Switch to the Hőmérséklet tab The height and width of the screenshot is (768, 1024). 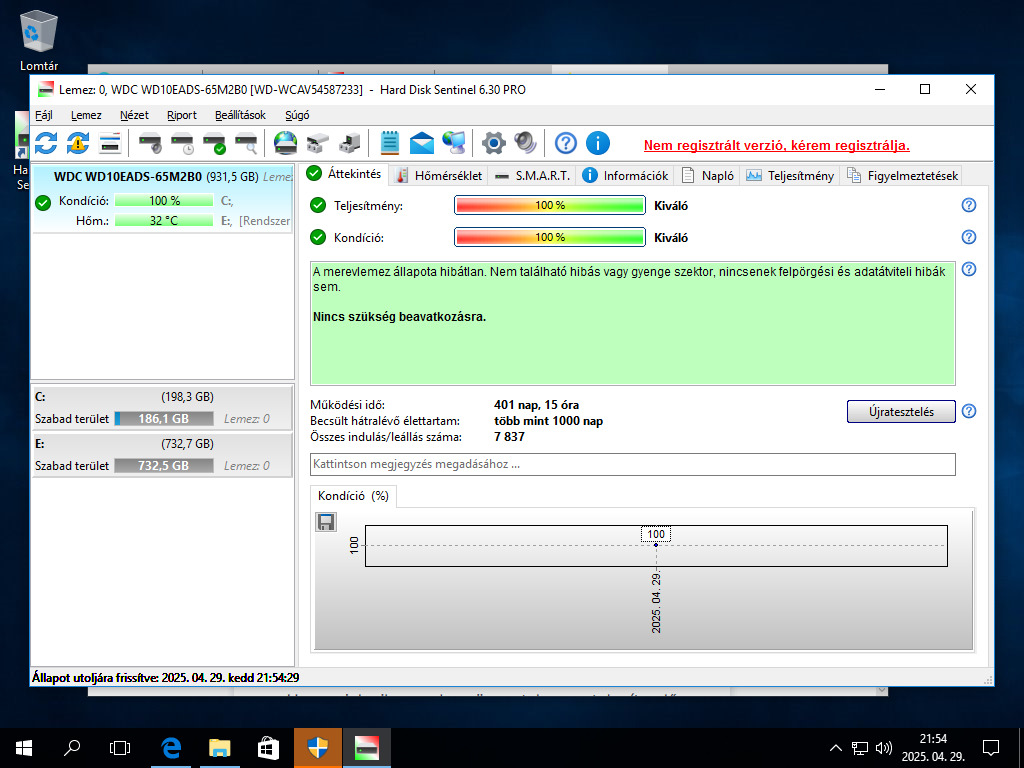(440, 176)
